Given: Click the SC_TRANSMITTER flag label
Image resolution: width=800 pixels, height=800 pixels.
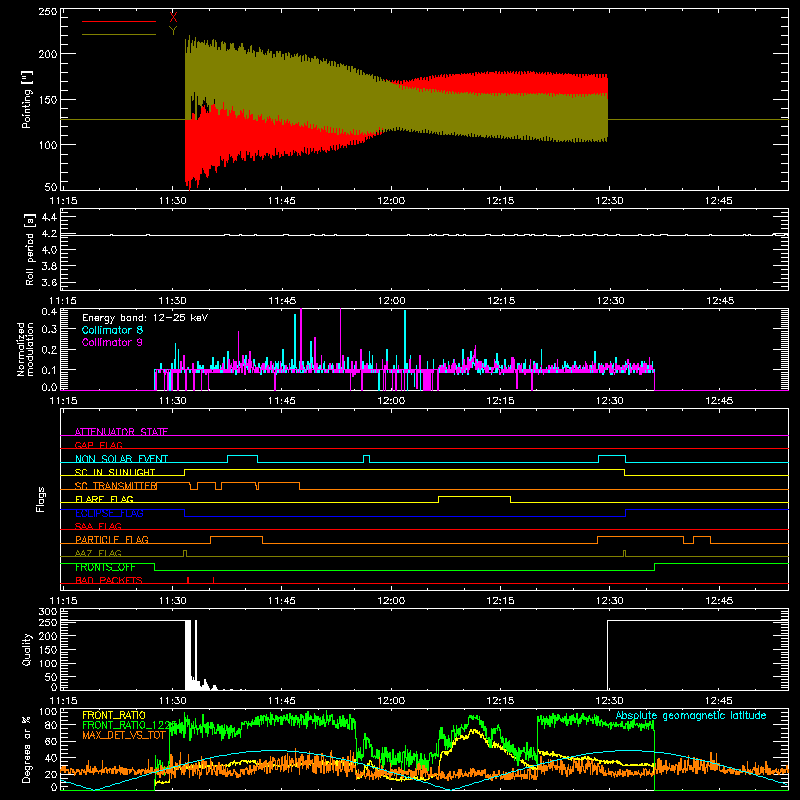Looking at the screenshot, I should [x=116, y=486].
